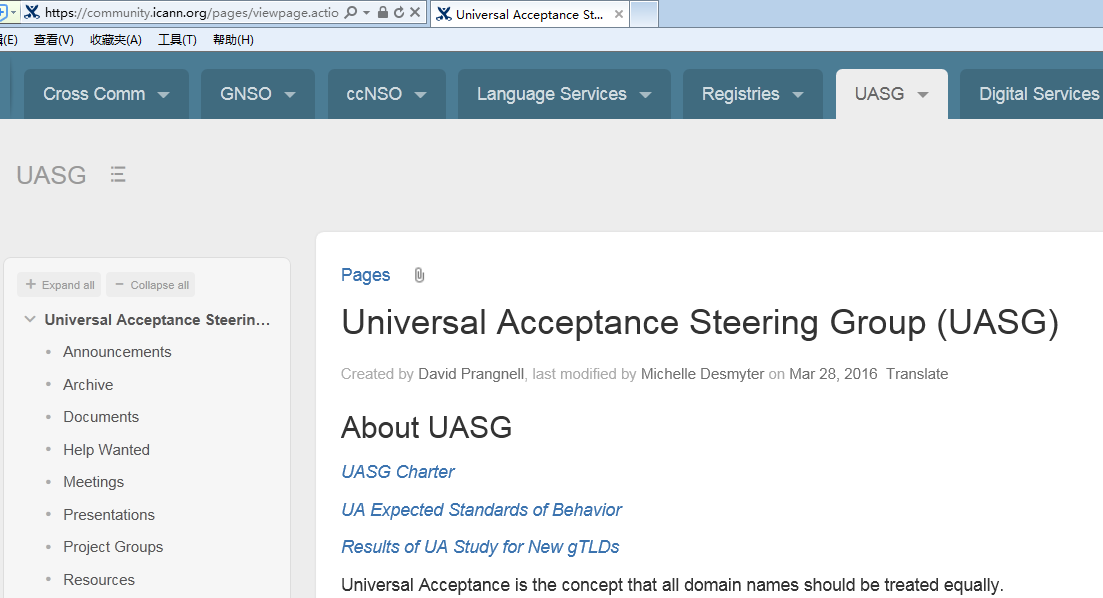Click the UASG space title heading
Image resolution: width=1103 pixels, height=598 pixels.
click(51, 175)
